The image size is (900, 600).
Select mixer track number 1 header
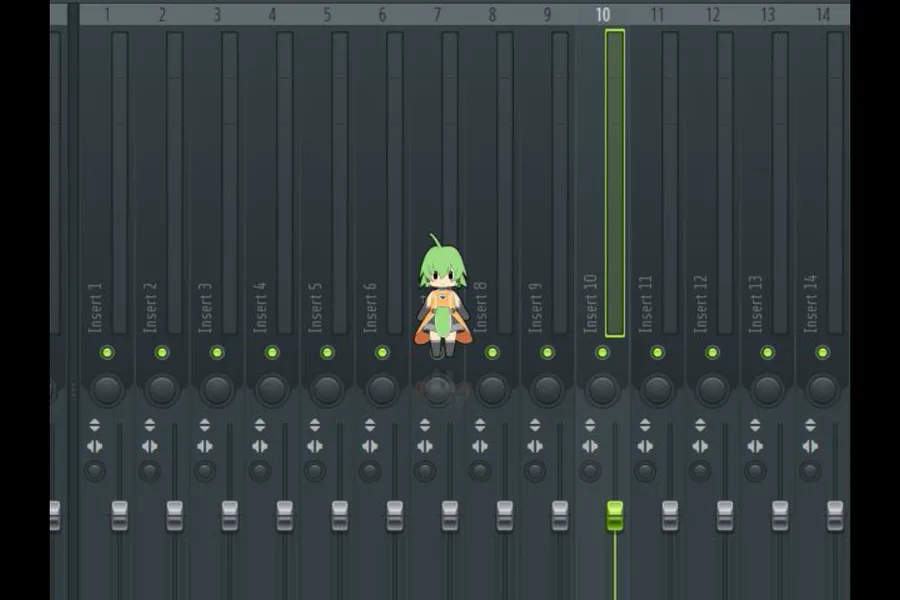tap(107, 15)
